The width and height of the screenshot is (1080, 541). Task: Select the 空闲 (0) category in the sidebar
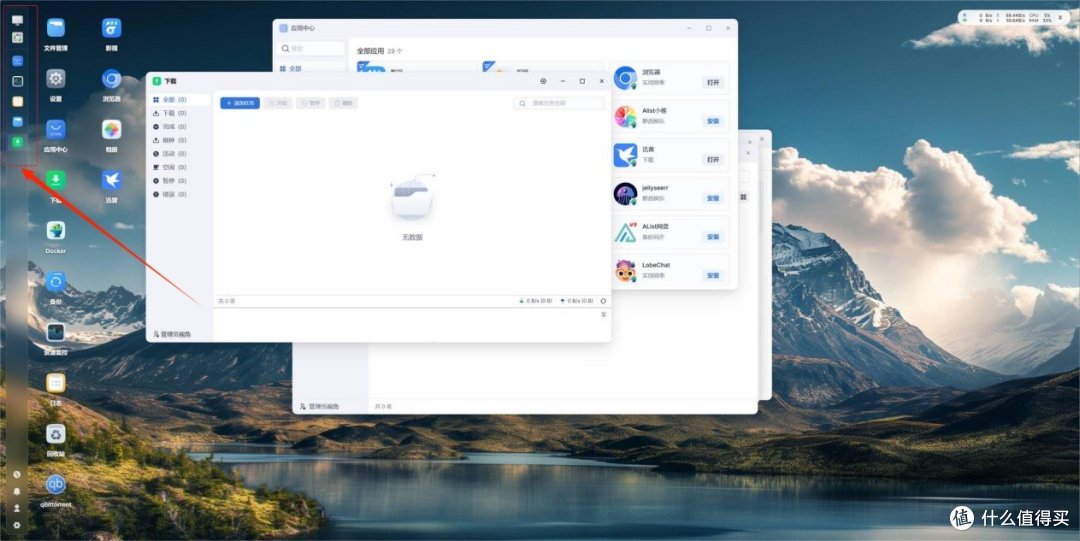click(x=179, y=167)
